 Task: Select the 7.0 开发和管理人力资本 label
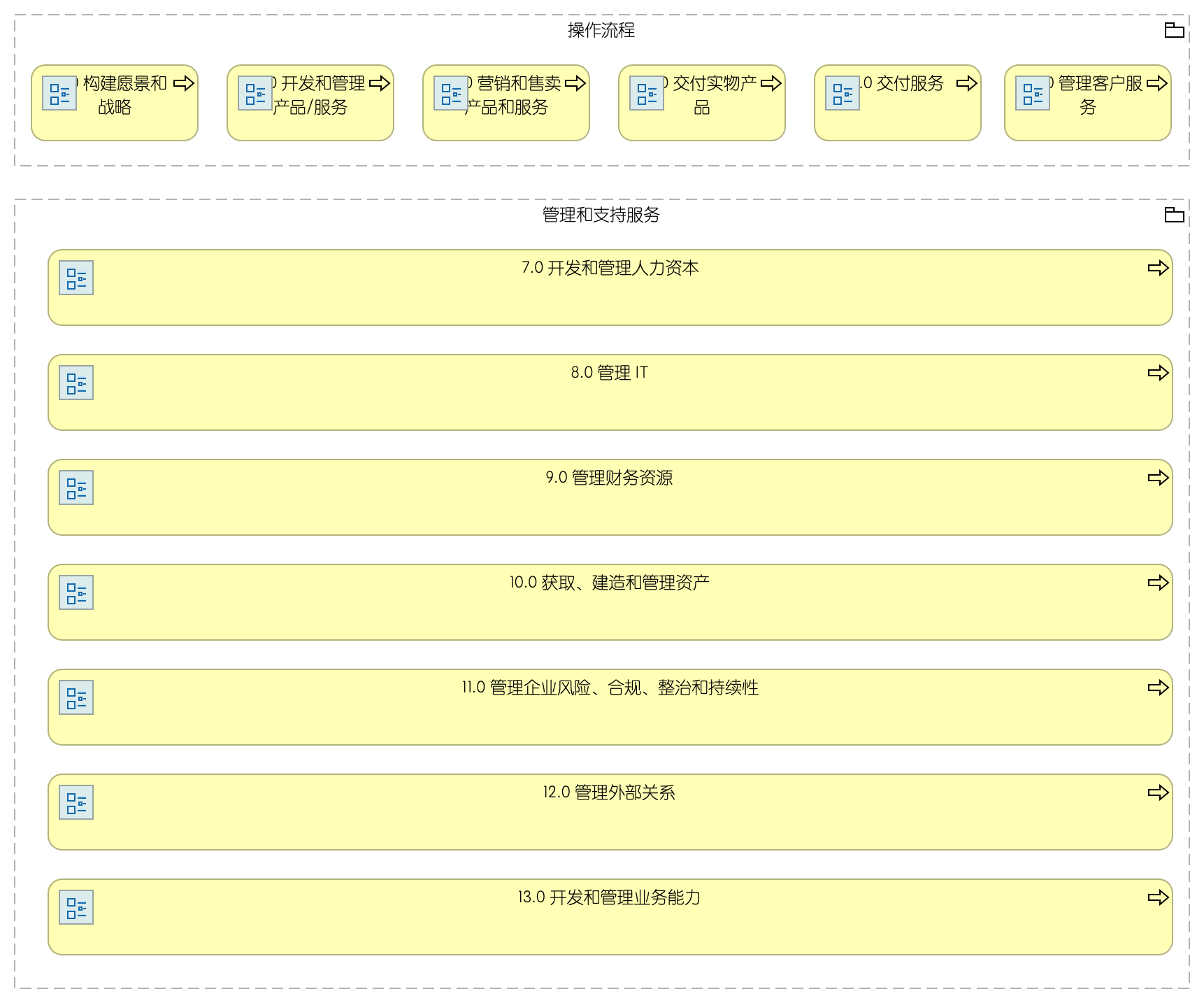coord(610,268)
